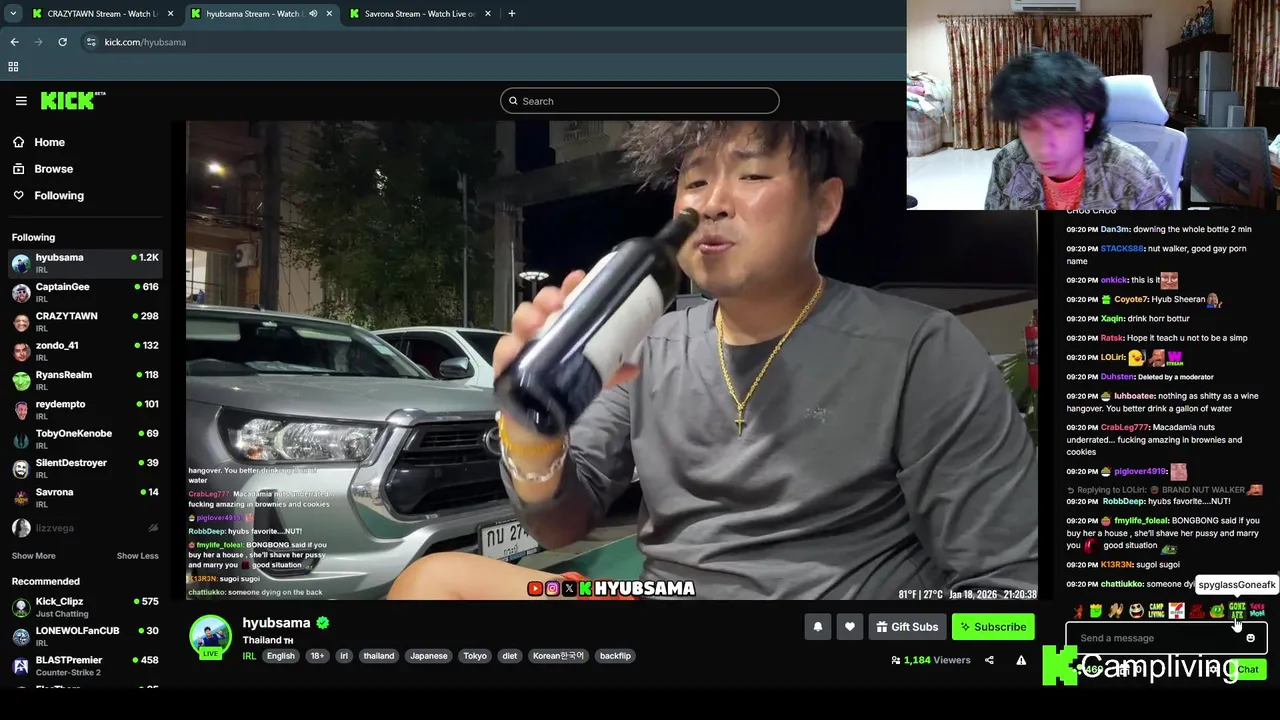This screenshot has height=720, width=1280.
Task: Click the green Chat send button
Action: pos(1247,669)
